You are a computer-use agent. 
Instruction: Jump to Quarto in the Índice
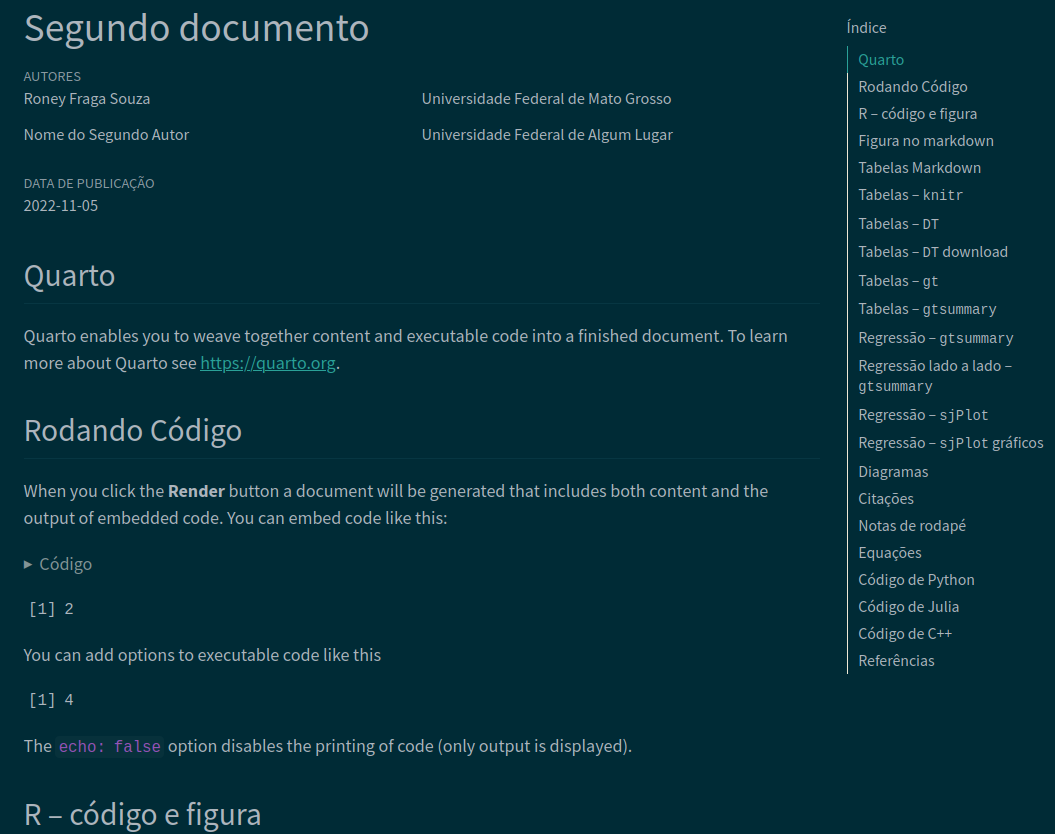[x=881, y=60]
